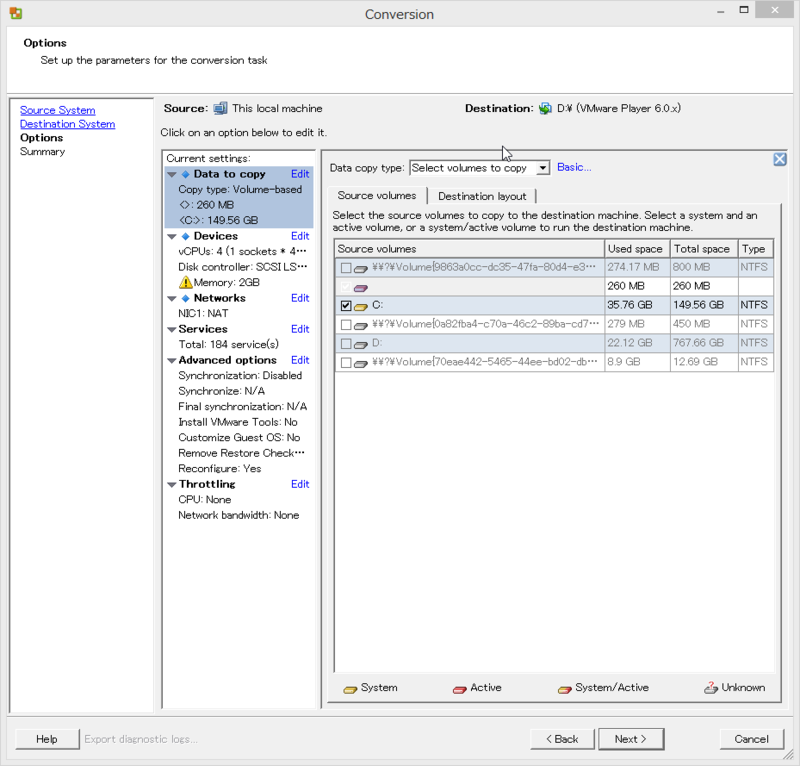The height and width of the screenshot is (766, 800).
Task: Select 'Synchronization: Disabled' line
Action: 240,376
